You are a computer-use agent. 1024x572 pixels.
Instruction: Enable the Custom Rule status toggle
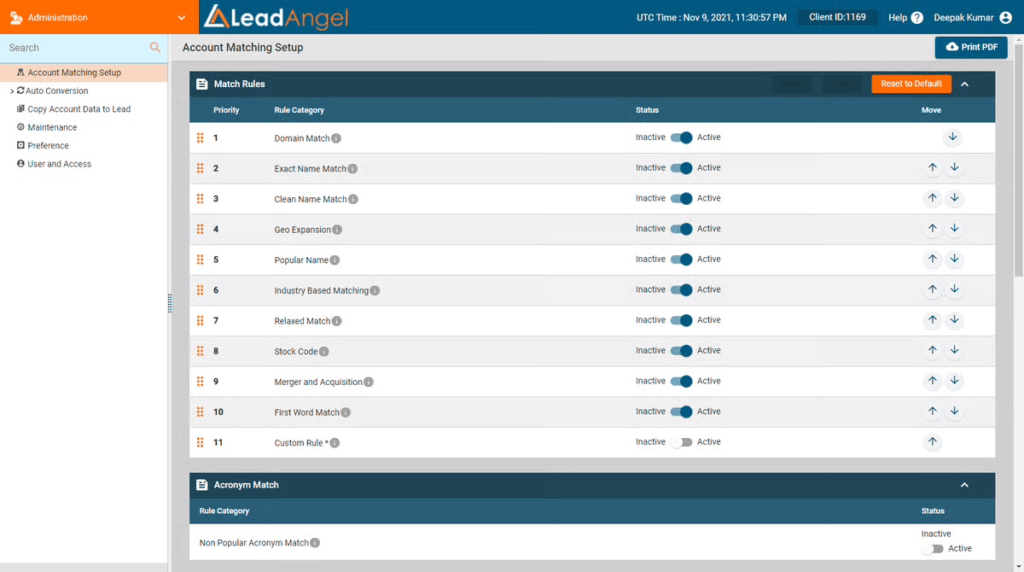point(681,442)
